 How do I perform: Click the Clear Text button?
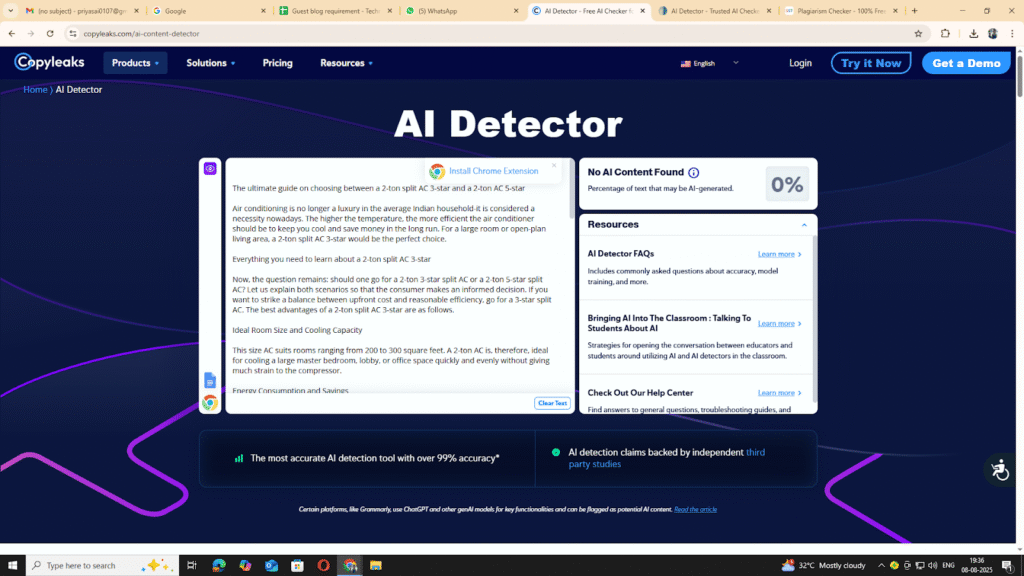point(552,403)
